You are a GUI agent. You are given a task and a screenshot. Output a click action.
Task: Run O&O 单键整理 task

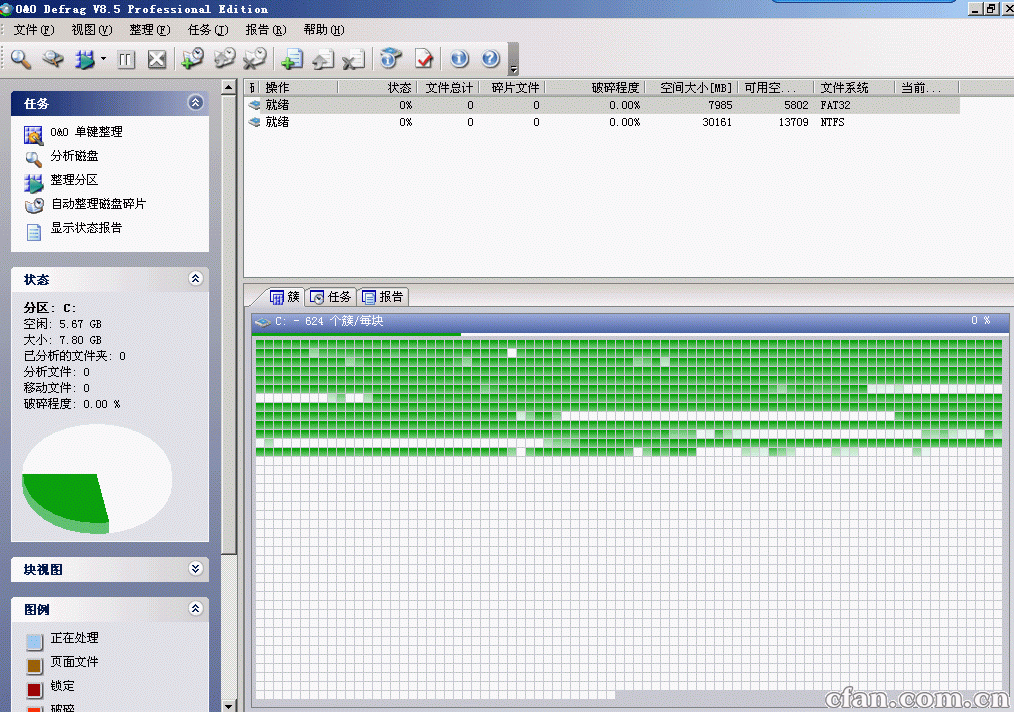point(86,132)
